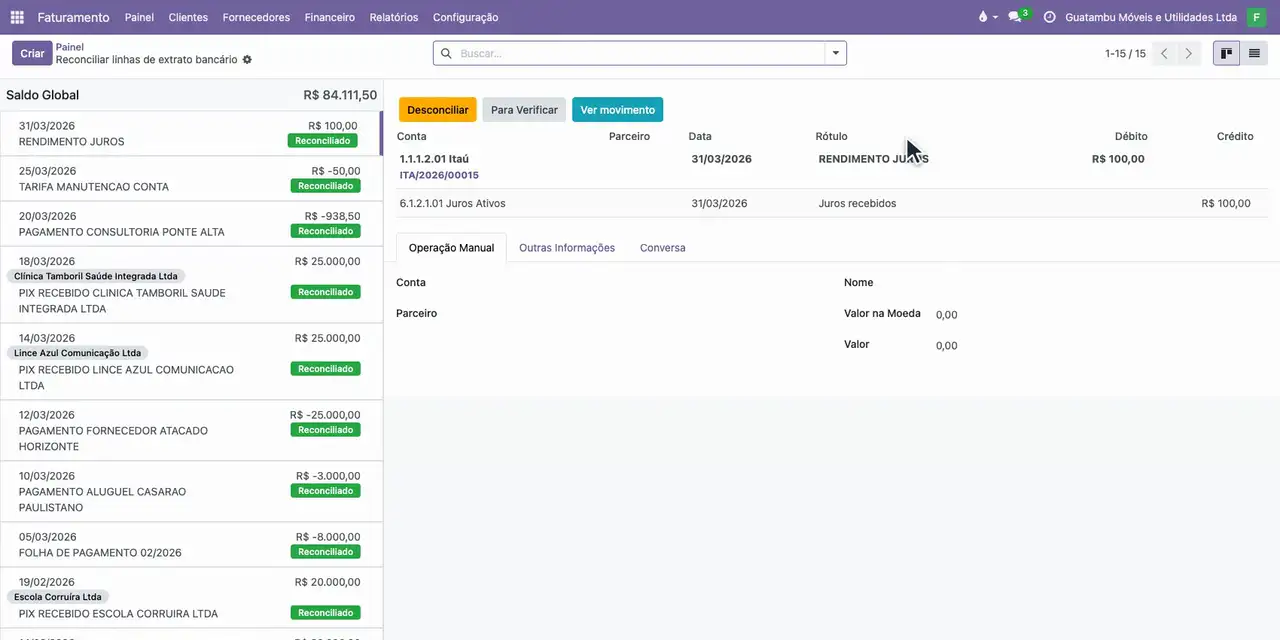Click the Desconciliar button
This screenshot has width=1280, height=640.
click(x=438, y=110)
